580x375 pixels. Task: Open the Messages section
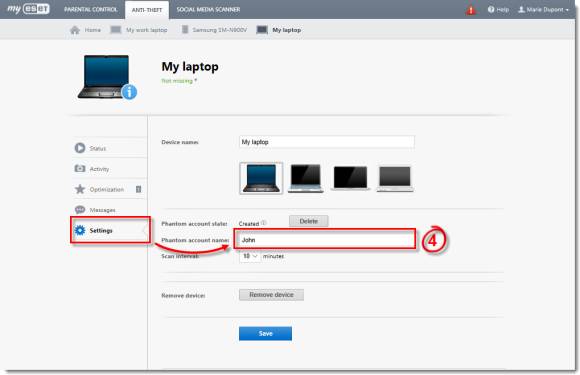point(110,210)
